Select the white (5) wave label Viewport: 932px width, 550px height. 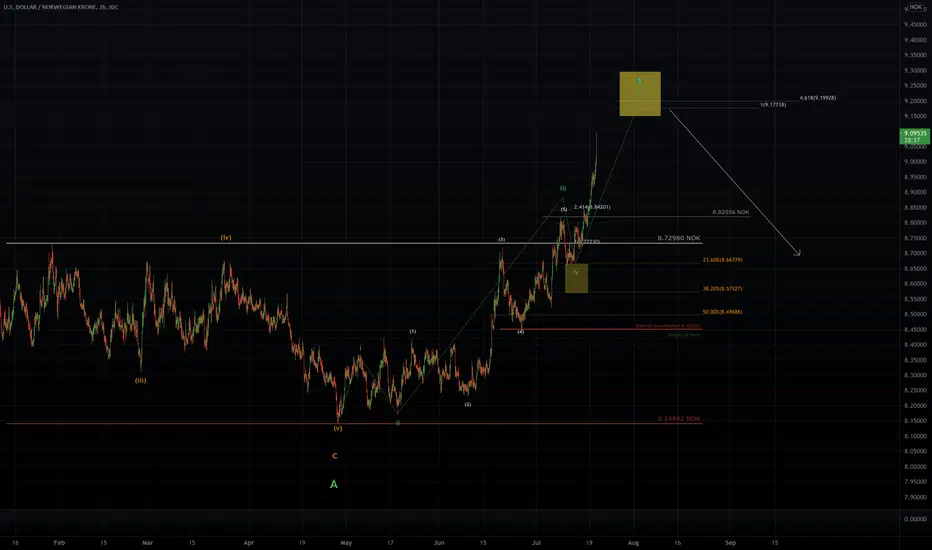point(563,209)
